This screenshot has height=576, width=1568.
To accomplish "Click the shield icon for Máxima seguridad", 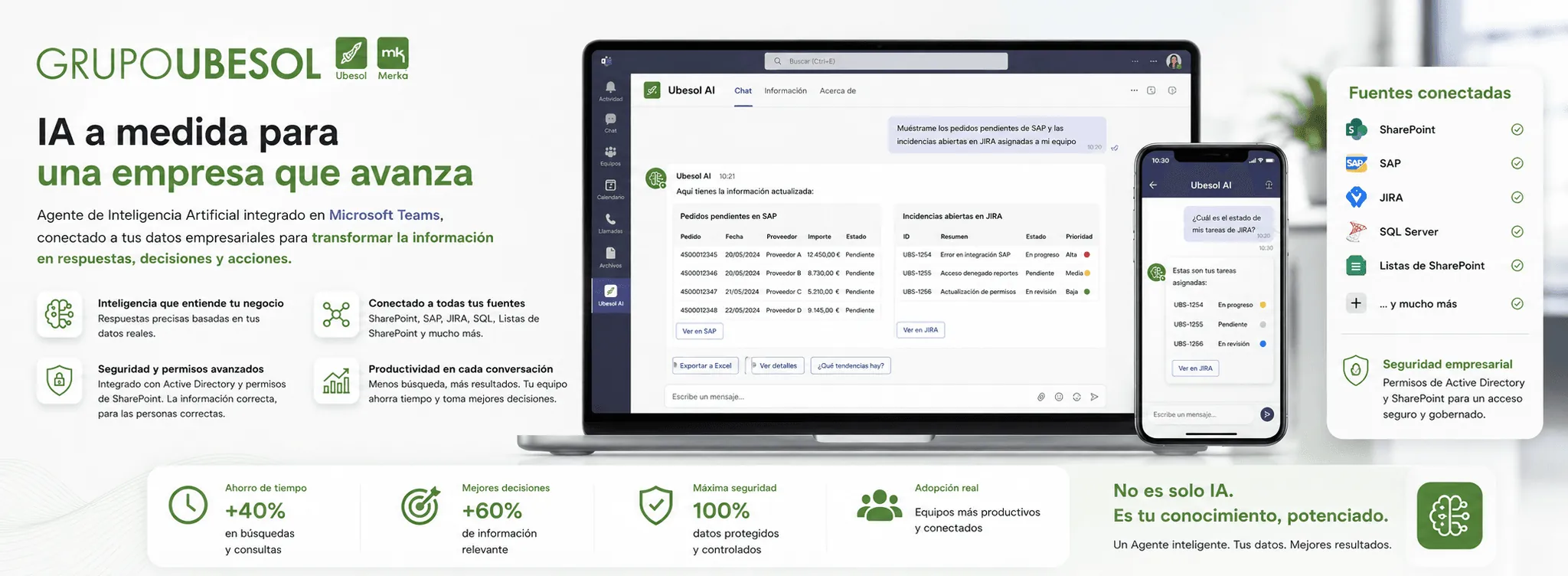I will pyautogui.click(x=656, y=505).
